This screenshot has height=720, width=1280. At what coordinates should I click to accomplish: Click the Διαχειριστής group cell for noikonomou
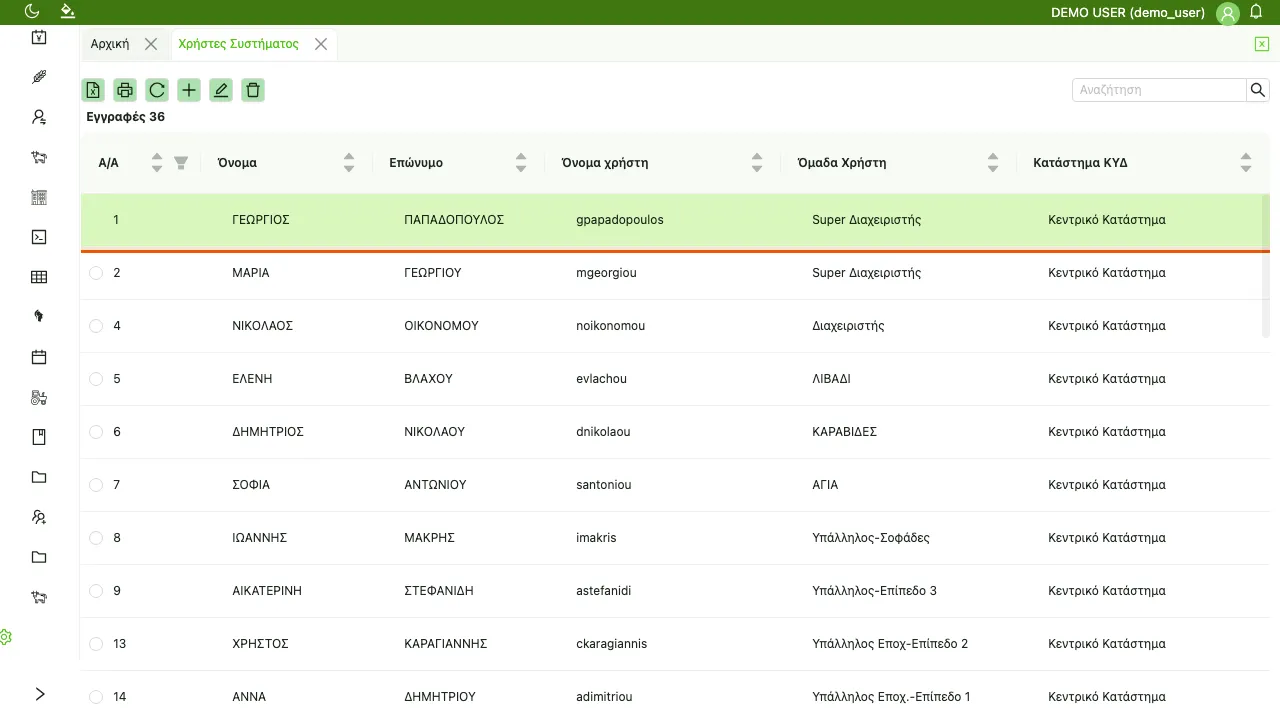848,326
